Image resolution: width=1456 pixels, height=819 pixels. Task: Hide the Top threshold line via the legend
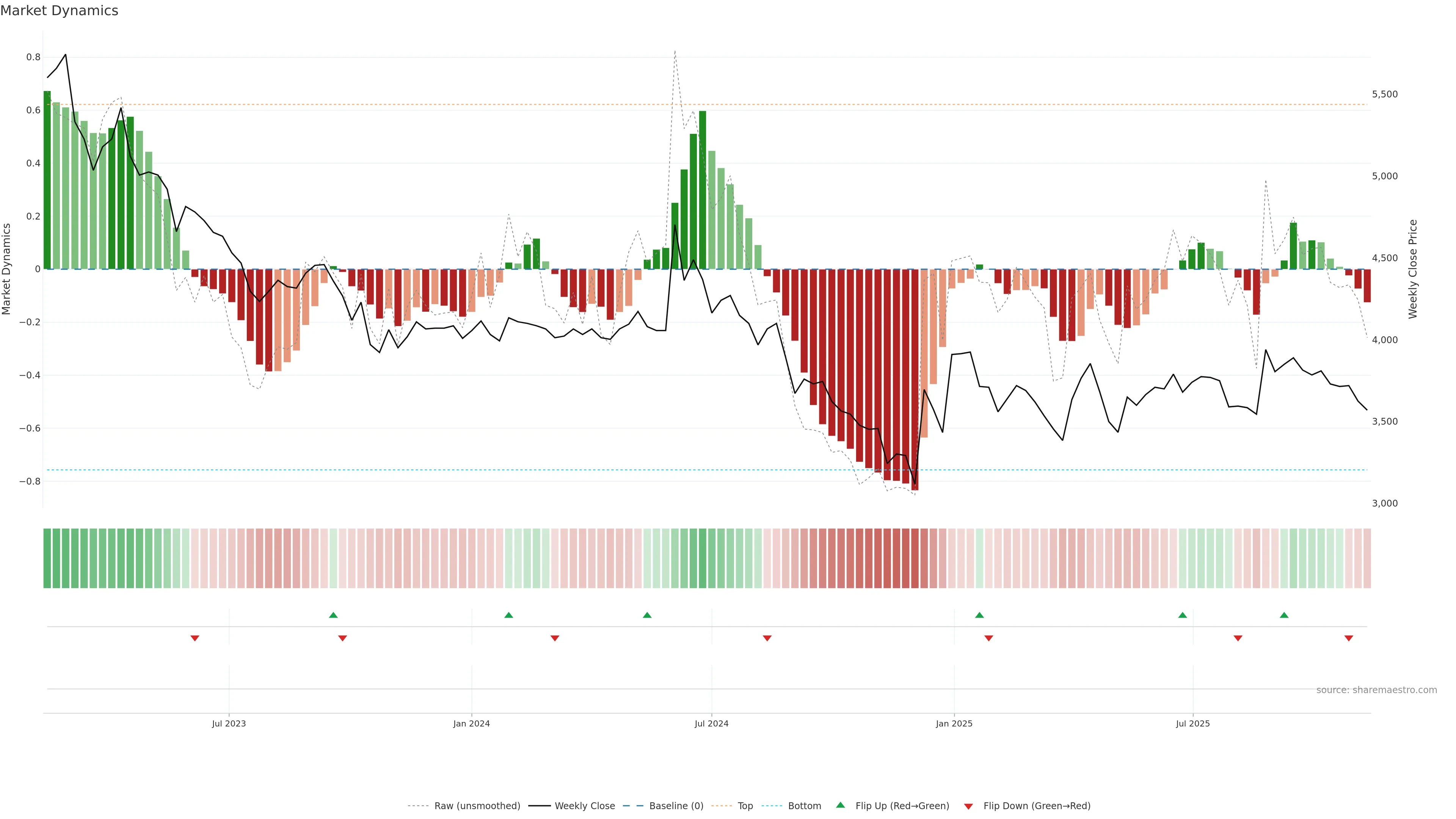click(x=745, y=806)
